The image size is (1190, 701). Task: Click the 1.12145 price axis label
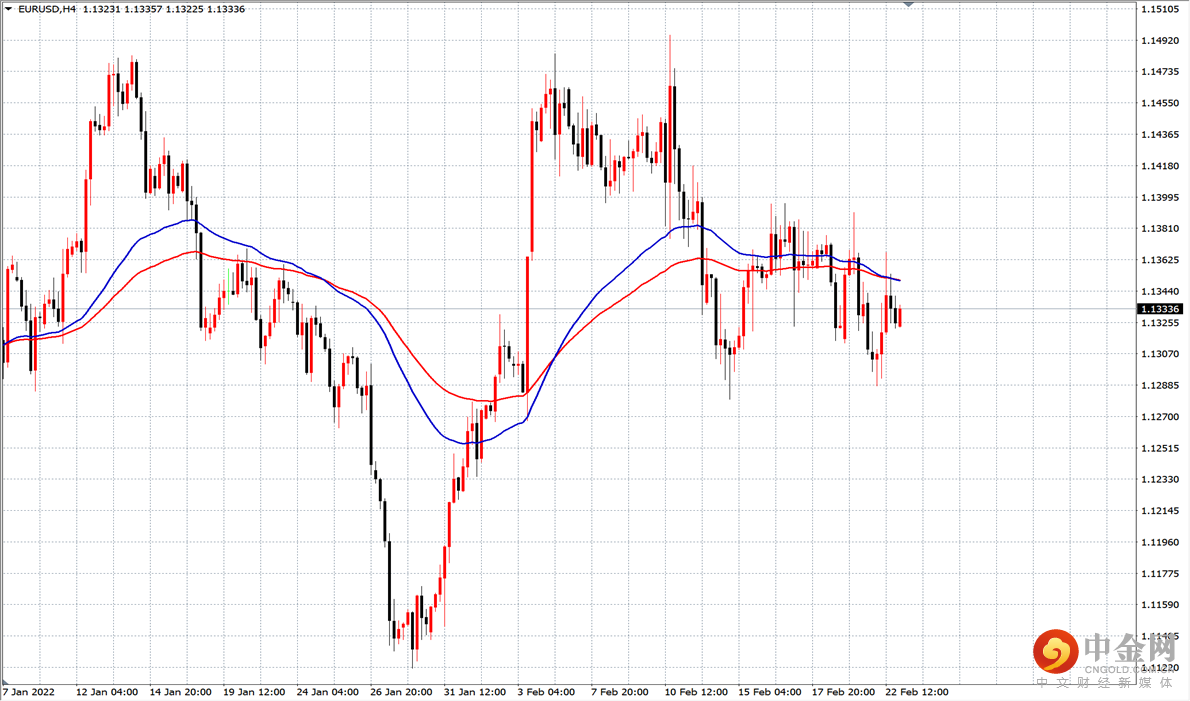coord(1160,511)
